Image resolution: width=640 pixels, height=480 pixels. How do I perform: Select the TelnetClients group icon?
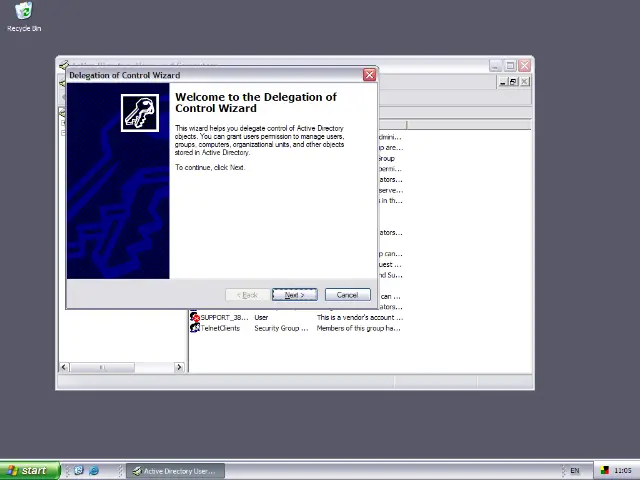pyautogui.click(x=194, y=328)
